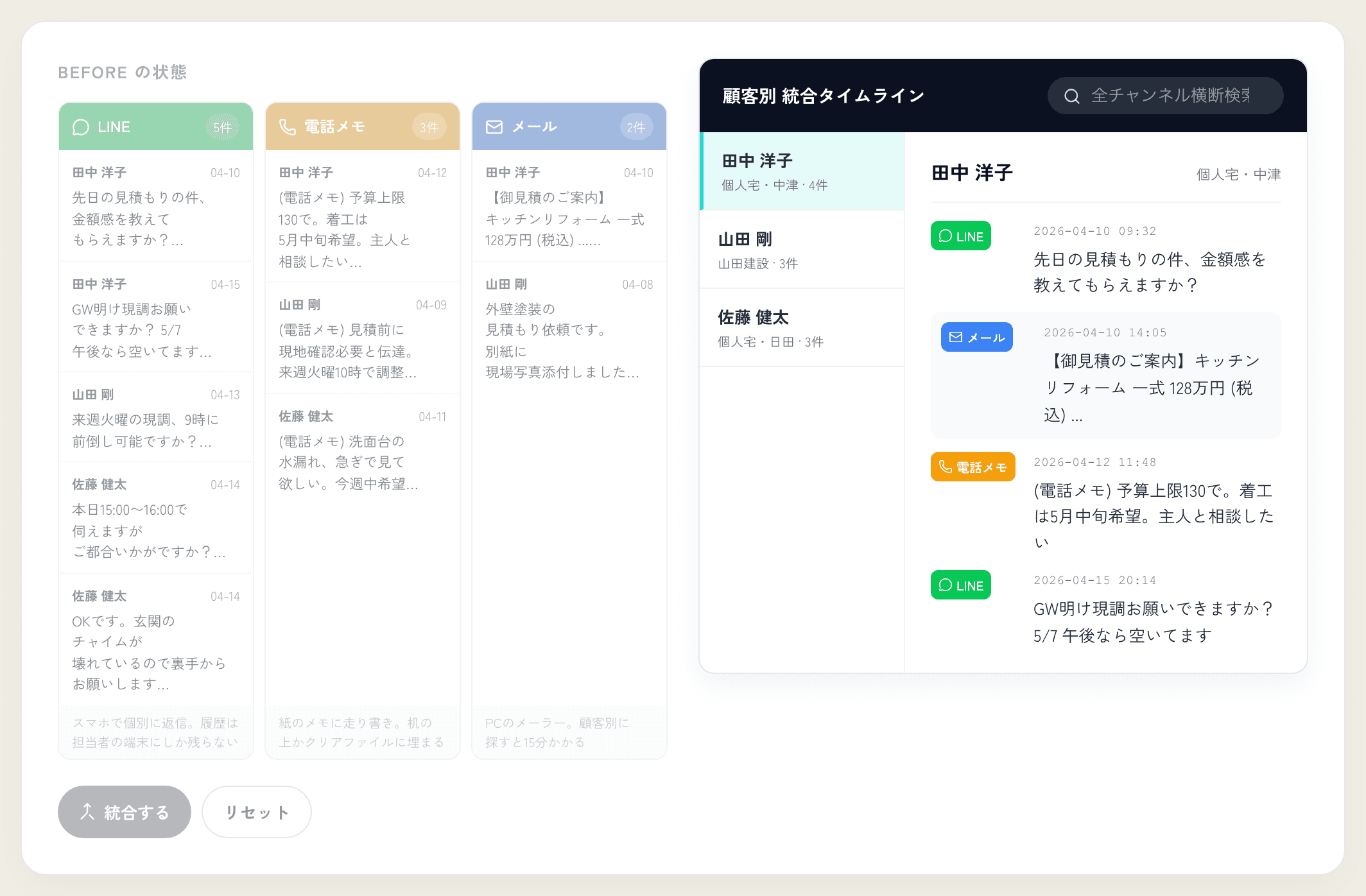Click 個人宅・日田・3件 subtitle under 佐藤 健太

[770, 342]
